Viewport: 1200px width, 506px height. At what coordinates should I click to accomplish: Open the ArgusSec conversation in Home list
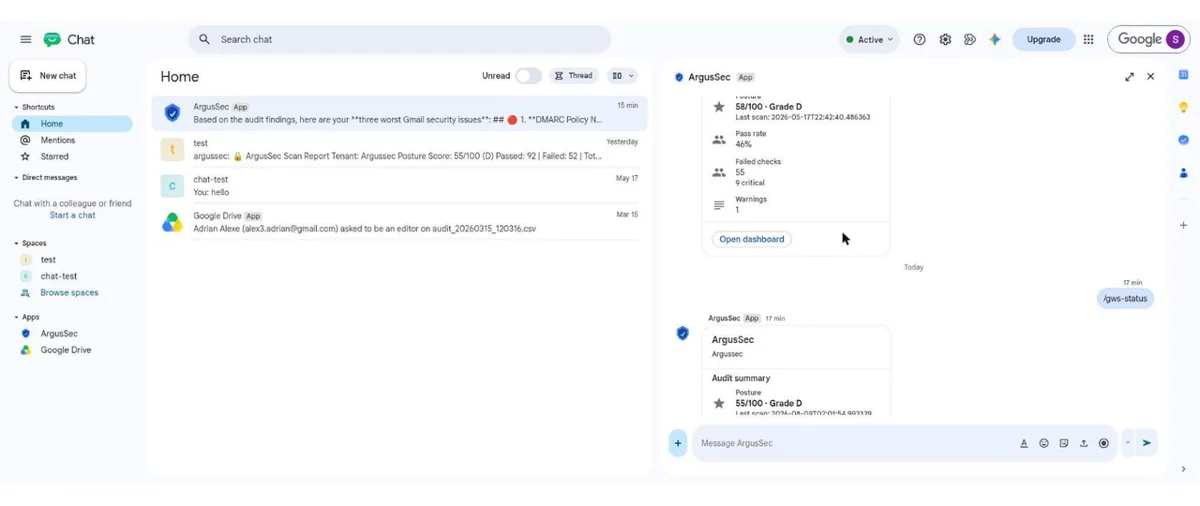pyautogui.click(x=400, y=113)
